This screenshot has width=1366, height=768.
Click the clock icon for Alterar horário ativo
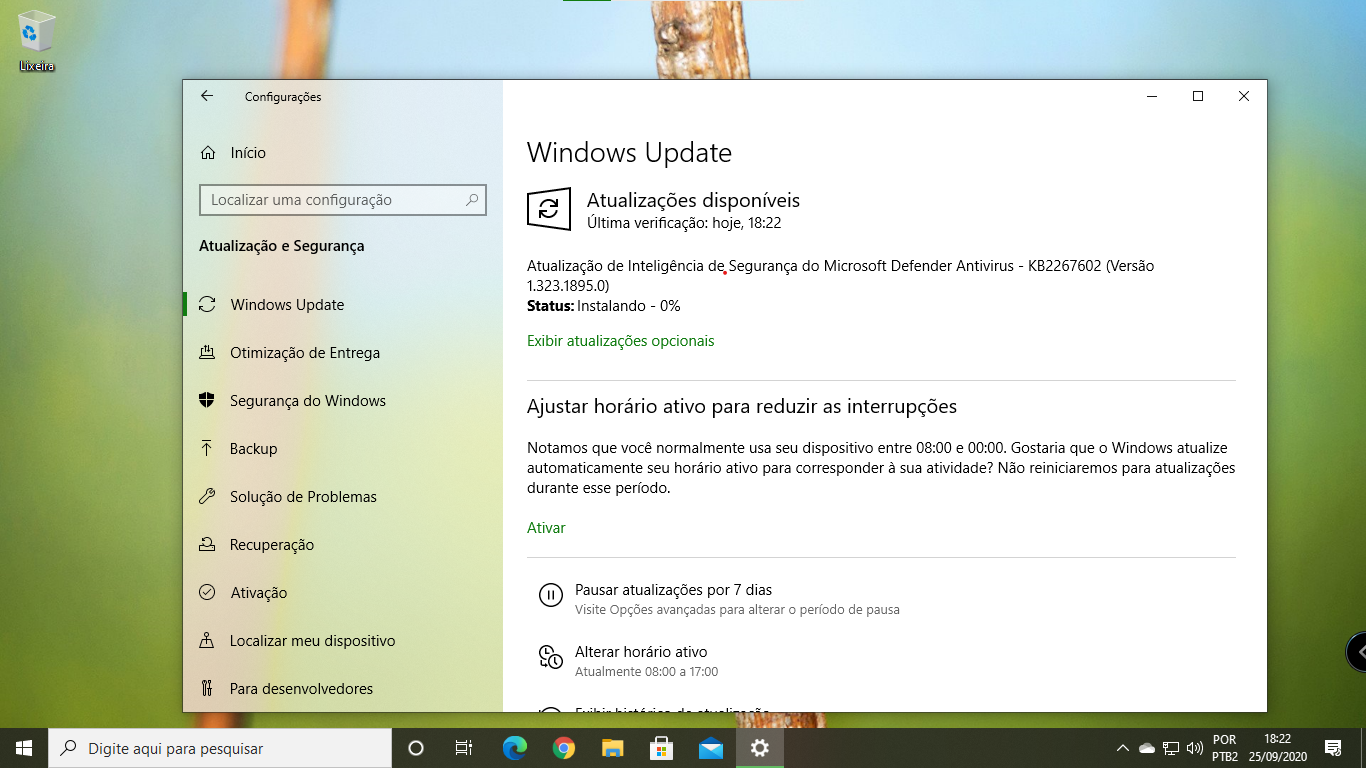pyautogui.click(x=551, y=657)
